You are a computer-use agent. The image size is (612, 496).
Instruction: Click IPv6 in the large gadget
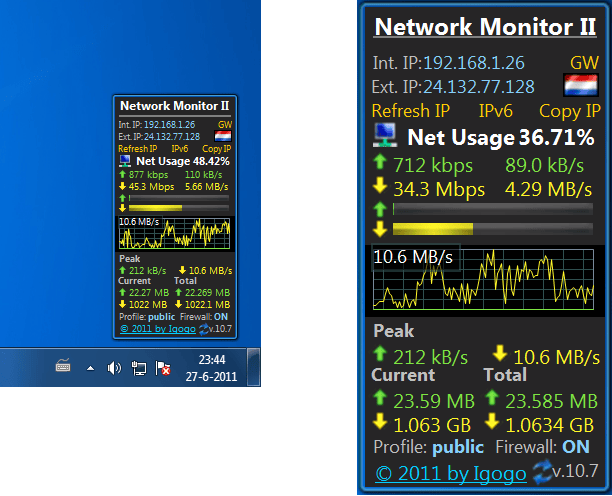[496, 111]
